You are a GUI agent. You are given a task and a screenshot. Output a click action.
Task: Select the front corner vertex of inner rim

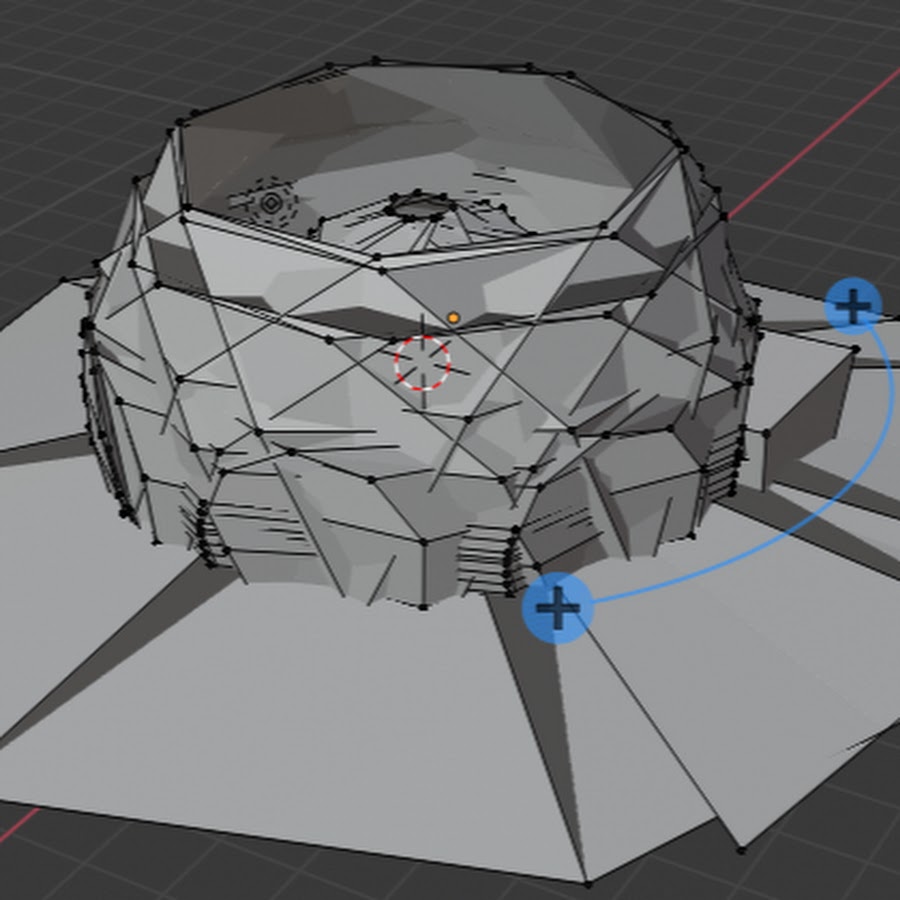tap(381, 268)
